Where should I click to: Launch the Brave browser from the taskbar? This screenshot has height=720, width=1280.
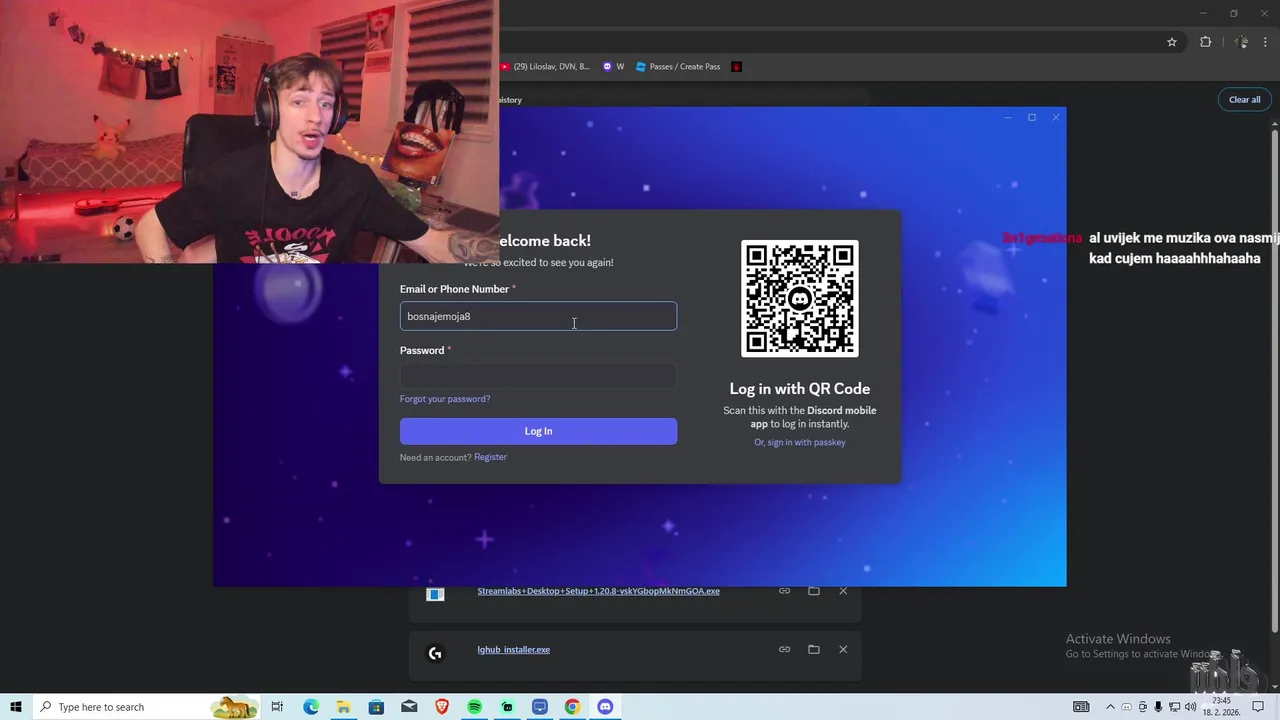(x=442, y=707)
